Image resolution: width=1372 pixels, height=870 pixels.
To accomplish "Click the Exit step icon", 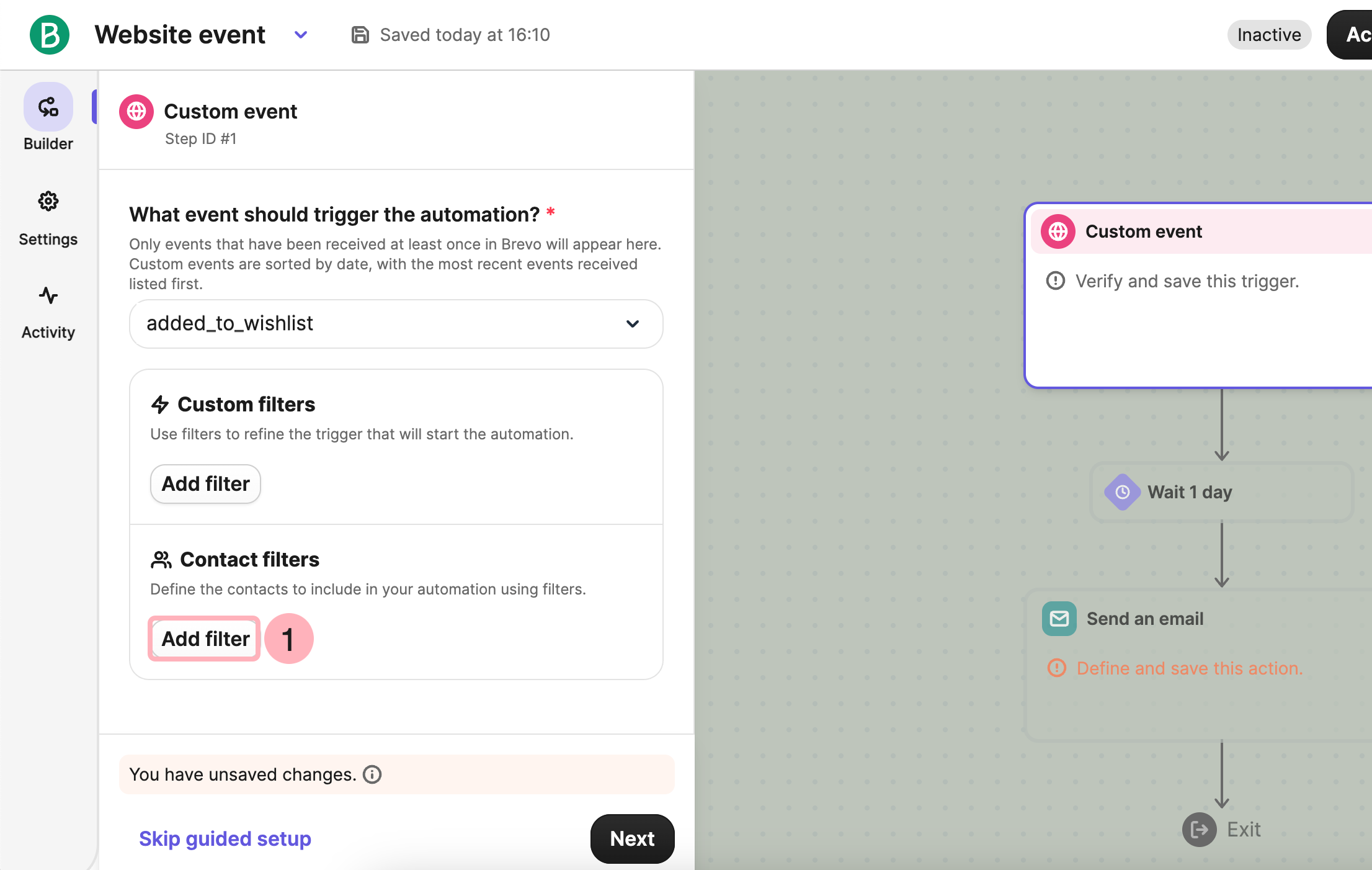I will pos(1199,830).
